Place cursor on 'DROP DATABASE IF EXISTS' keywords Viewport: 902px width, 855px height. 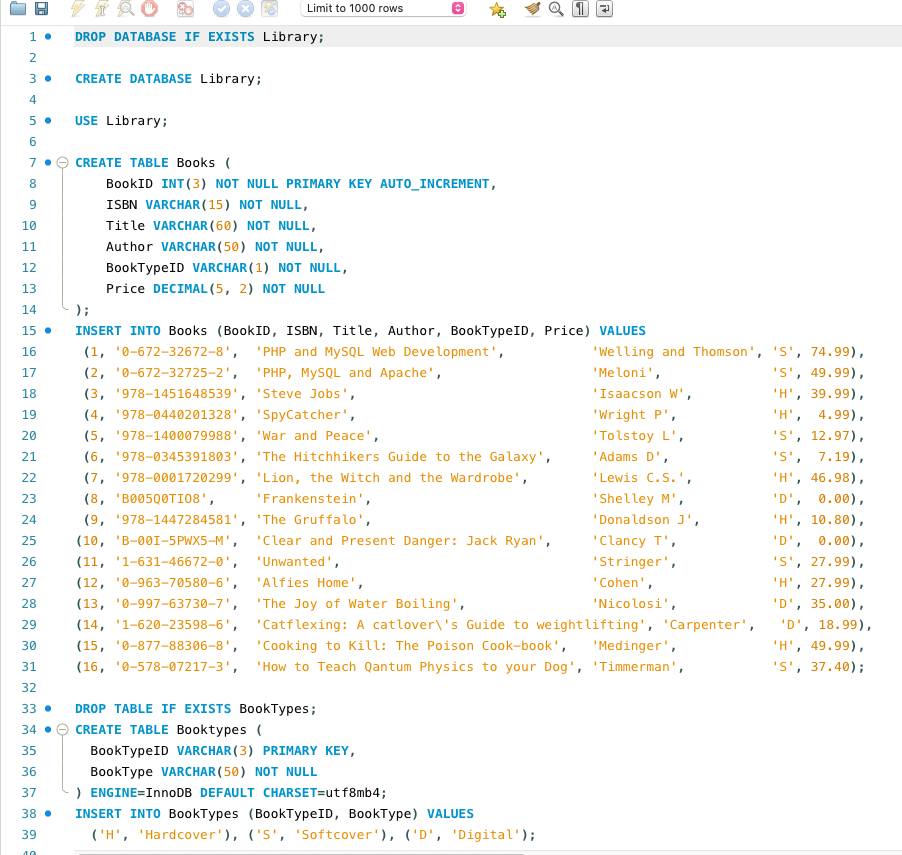click(x=165, y=37)
